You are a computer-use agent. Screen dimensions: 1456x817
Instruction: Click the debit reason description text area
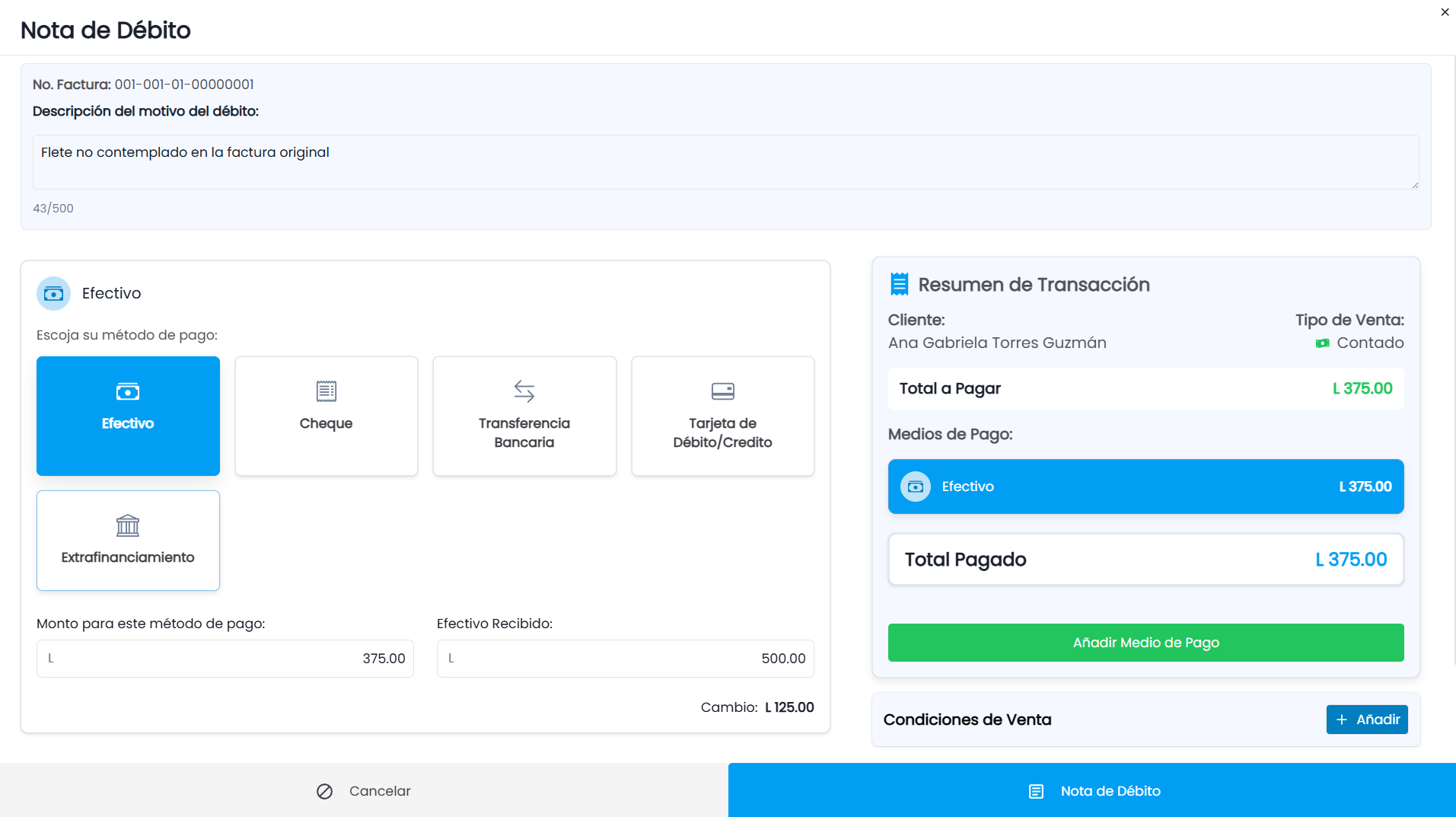coord(725,162)
